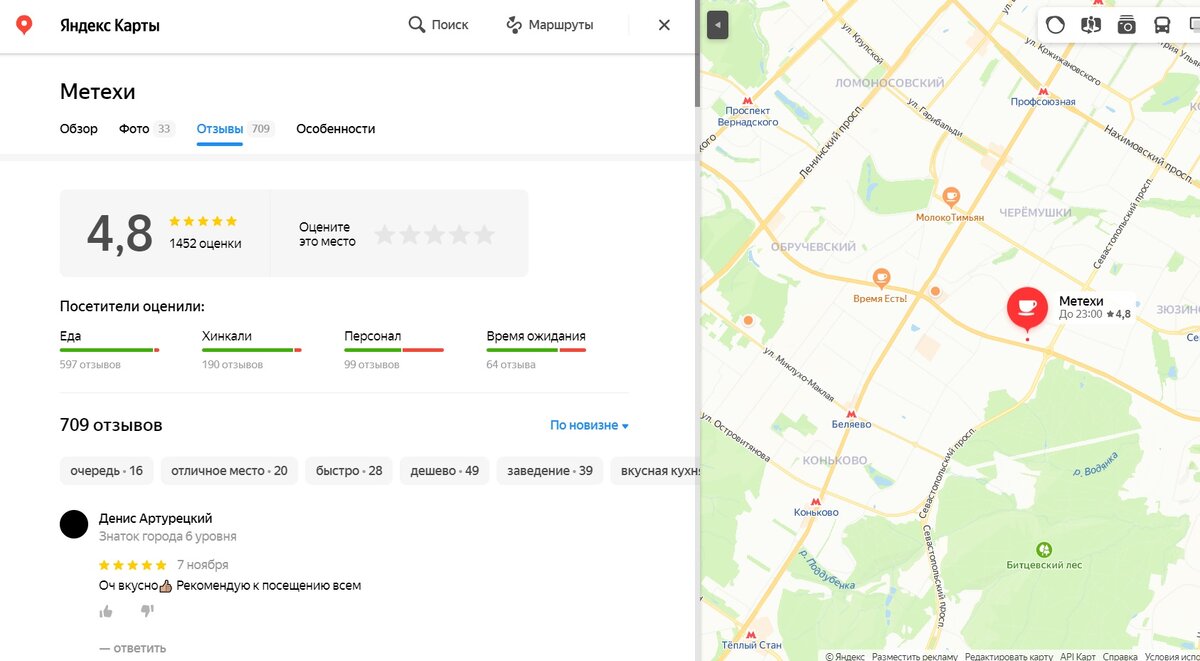Open Разместить рекламу footer link
This screenshot has height=661, width=1200.
[914, 656]
